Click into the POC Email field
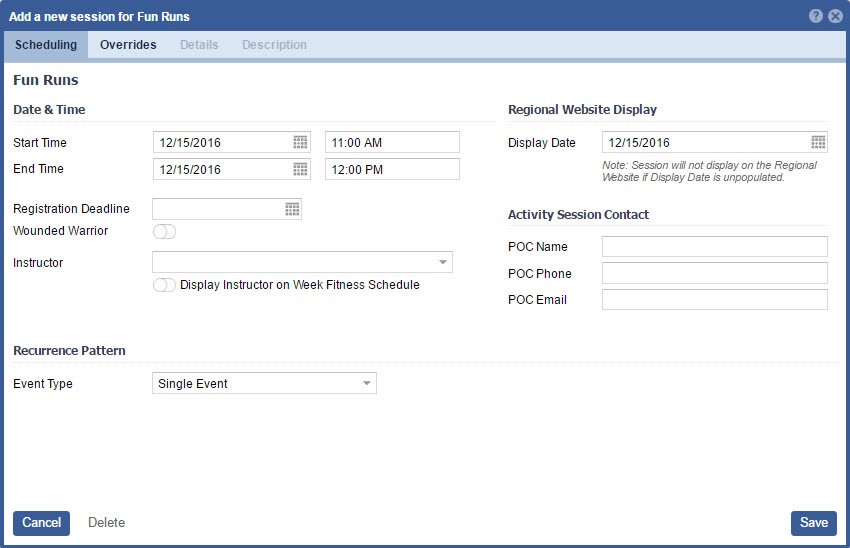This screenshot has width=850, height=548. [x=714, y=300]
